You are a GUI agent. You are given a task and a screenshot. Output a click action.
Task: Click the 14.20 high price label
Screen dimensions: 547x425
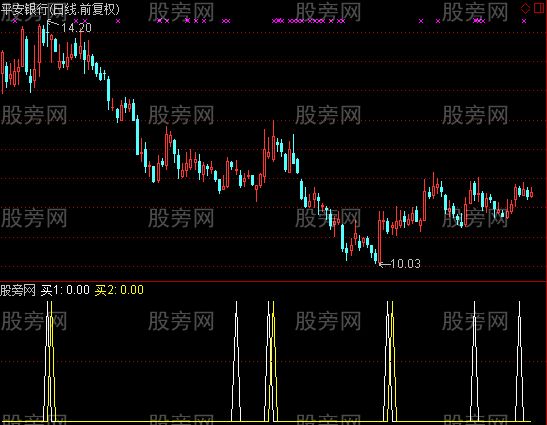pos(76,28)
